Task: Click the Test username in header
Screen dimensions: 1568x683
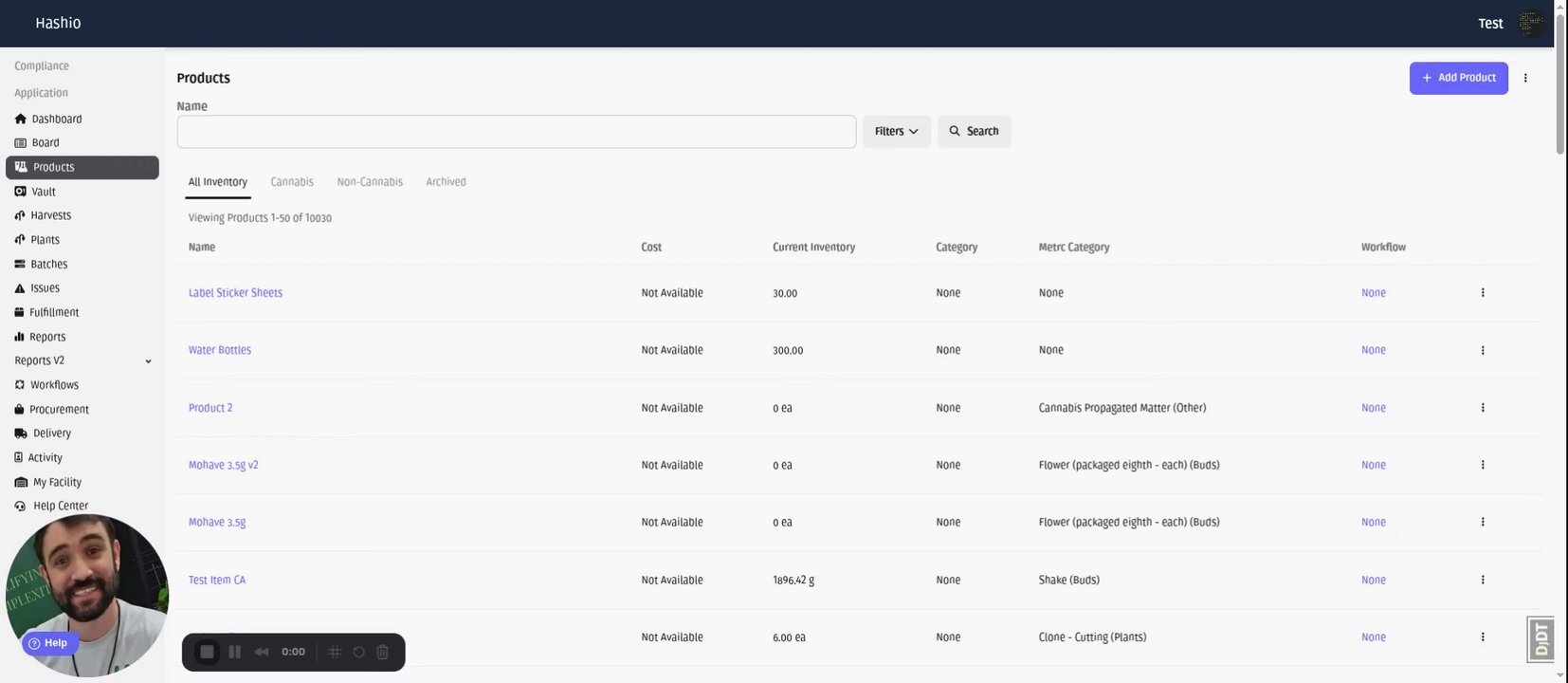Action: click(1490, 24)
